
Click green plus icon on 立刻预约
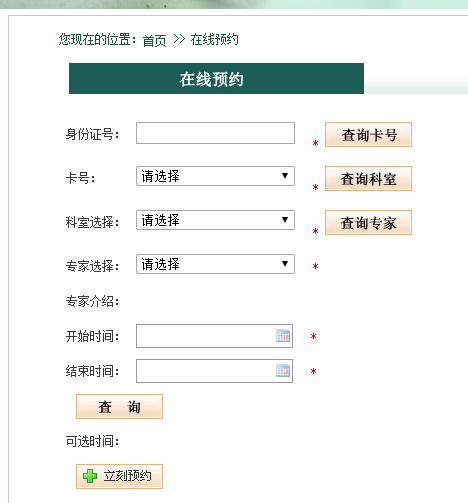90,476
